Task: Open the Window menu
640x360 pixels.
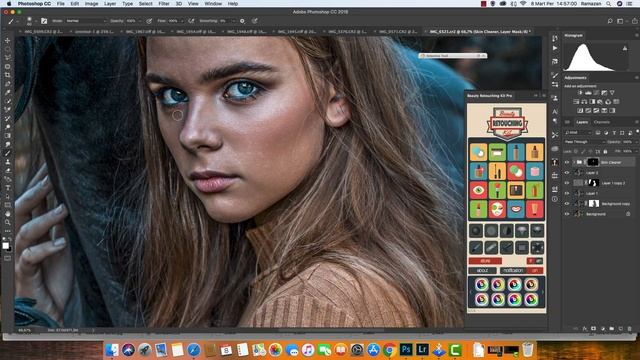Action: point(213,4)
